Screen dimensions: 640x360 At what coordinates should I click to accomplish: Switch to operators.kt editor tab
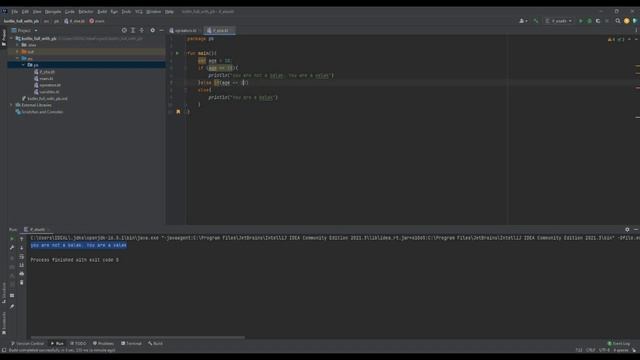click(183, 31)
